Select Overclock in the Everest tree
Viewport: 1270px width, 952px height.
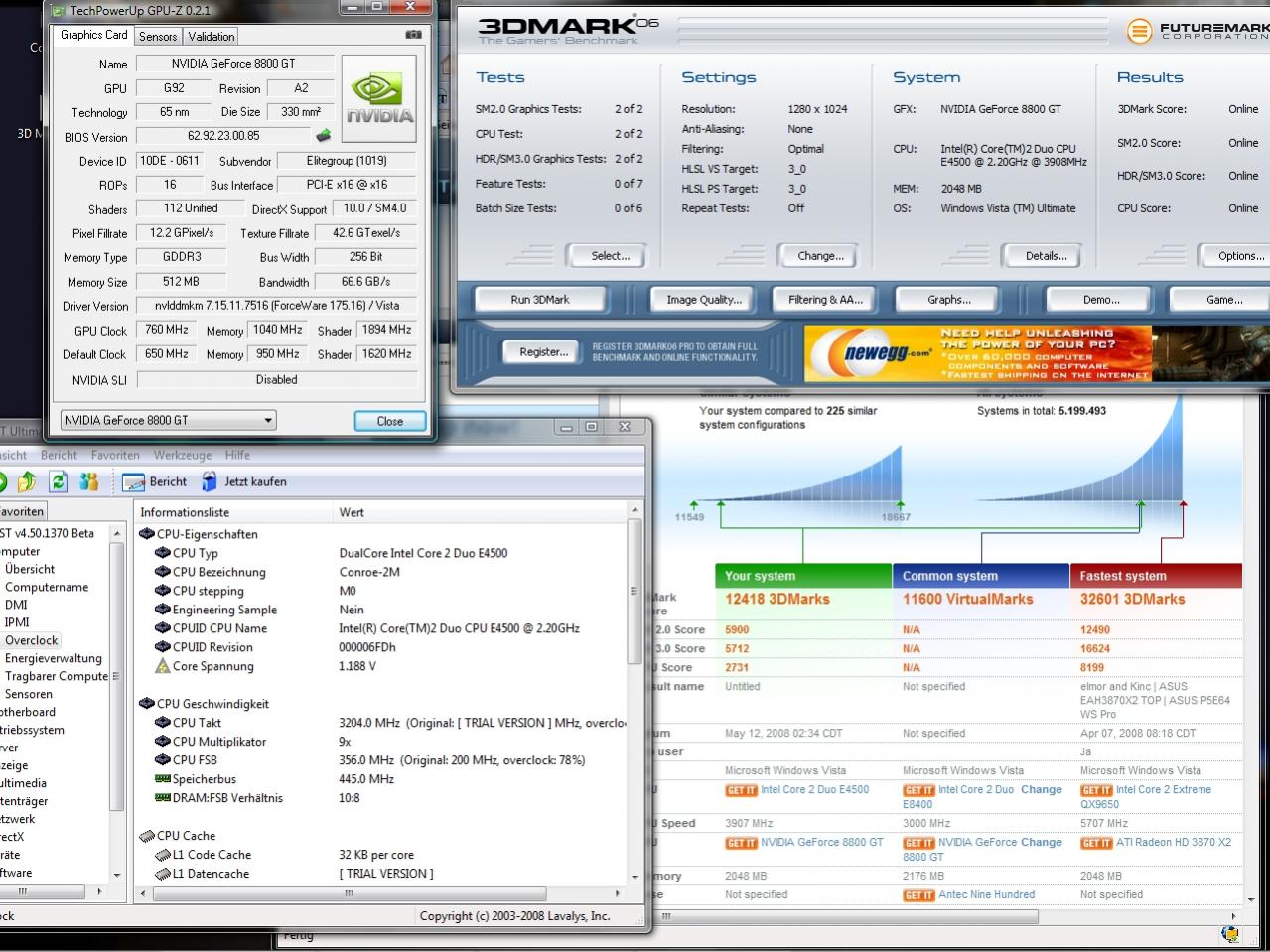click(32, 640)
